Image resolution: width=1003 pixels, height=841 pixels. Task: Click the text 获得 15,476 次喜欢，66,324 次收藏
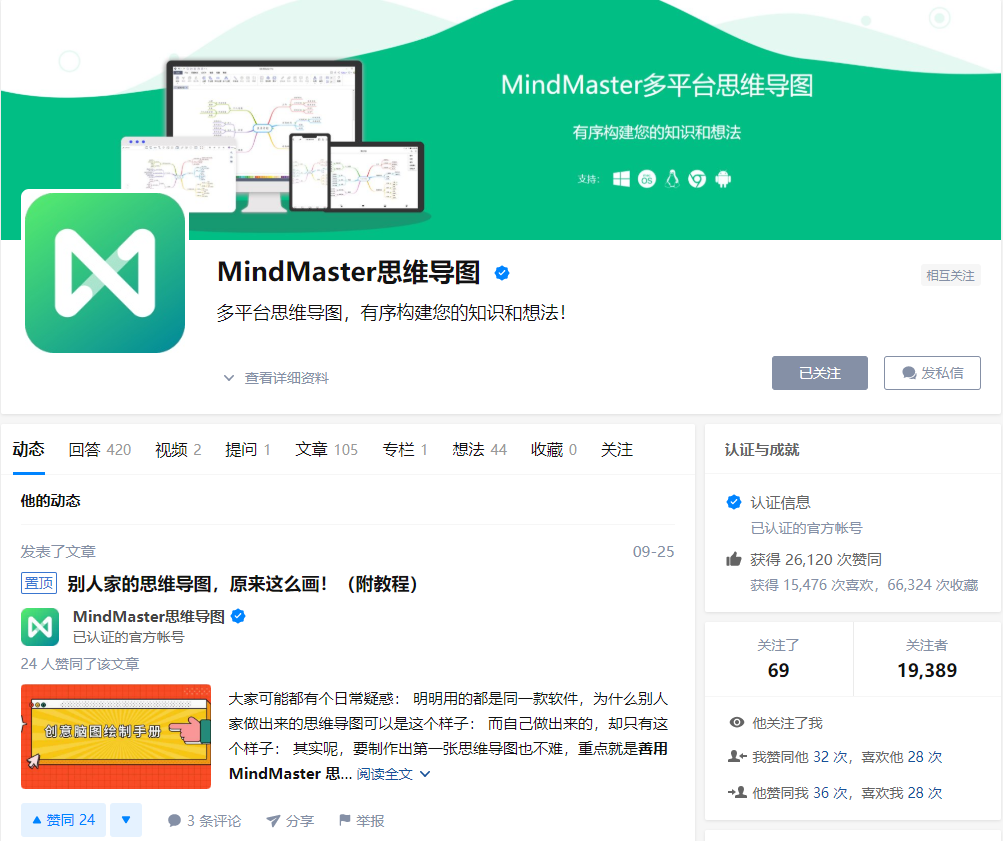[864, 585]
